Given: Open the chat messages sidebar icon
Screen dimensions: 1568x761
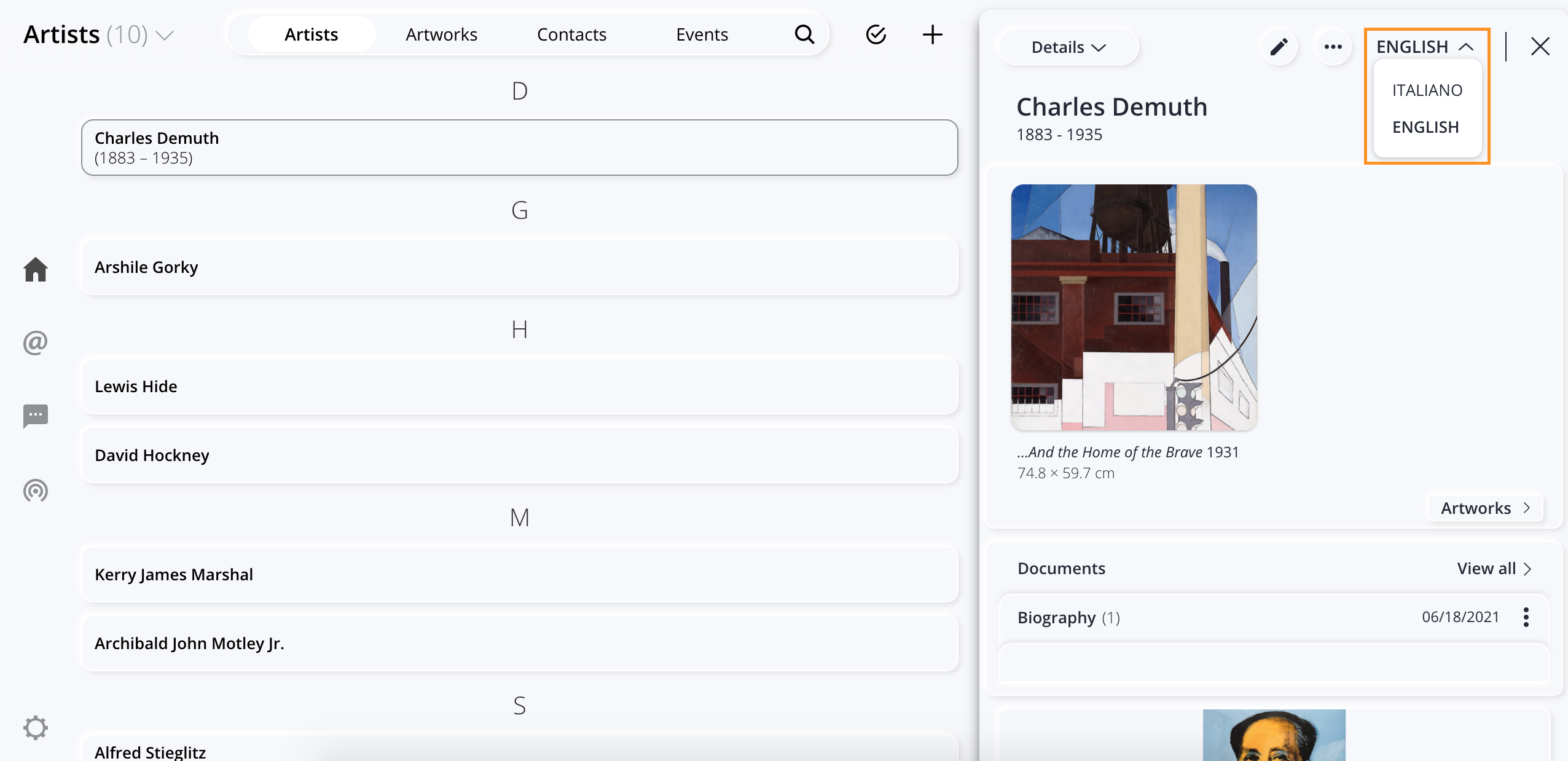Looking at the screenshot, I should tap(36, 416).
